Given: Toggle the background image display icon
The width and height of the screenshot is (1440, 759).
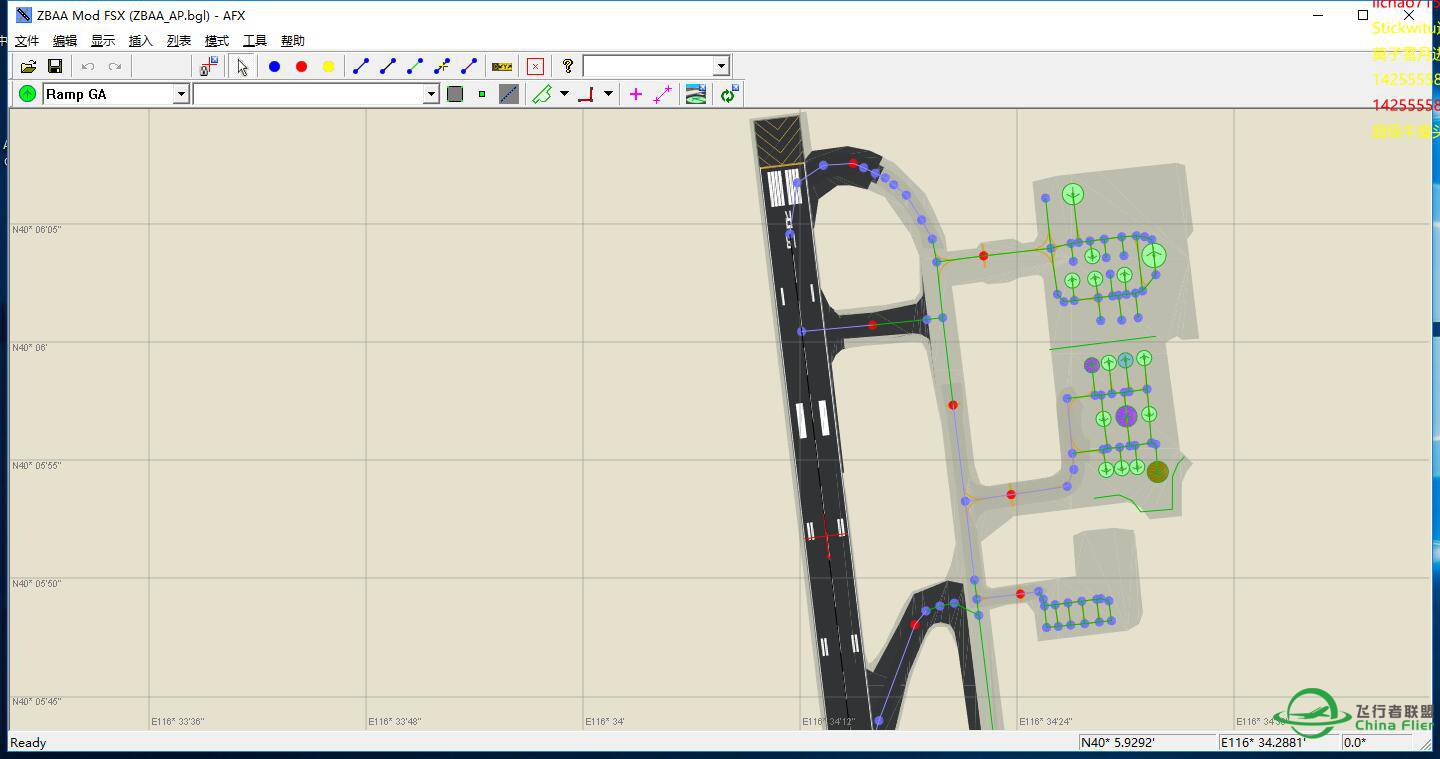Looking at the screenshot, I should coord(696,94).
